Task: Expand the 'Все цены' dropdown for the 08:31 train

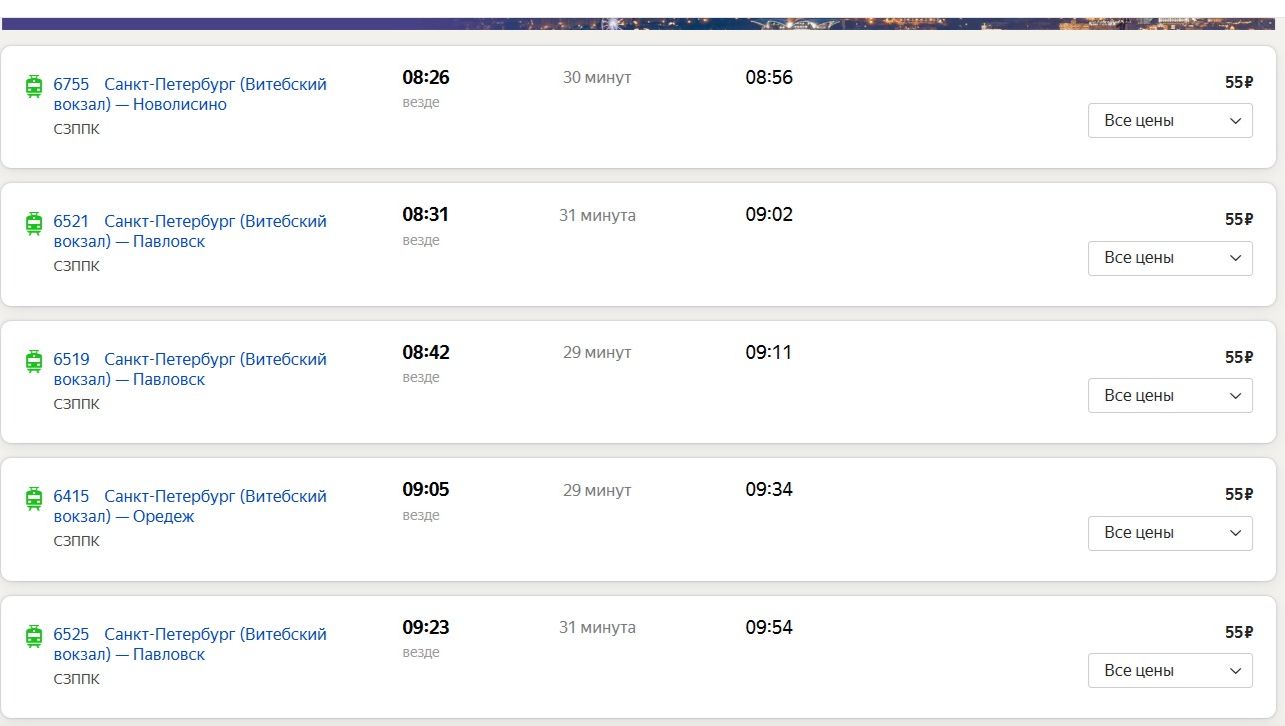Action: point(1169,258)
